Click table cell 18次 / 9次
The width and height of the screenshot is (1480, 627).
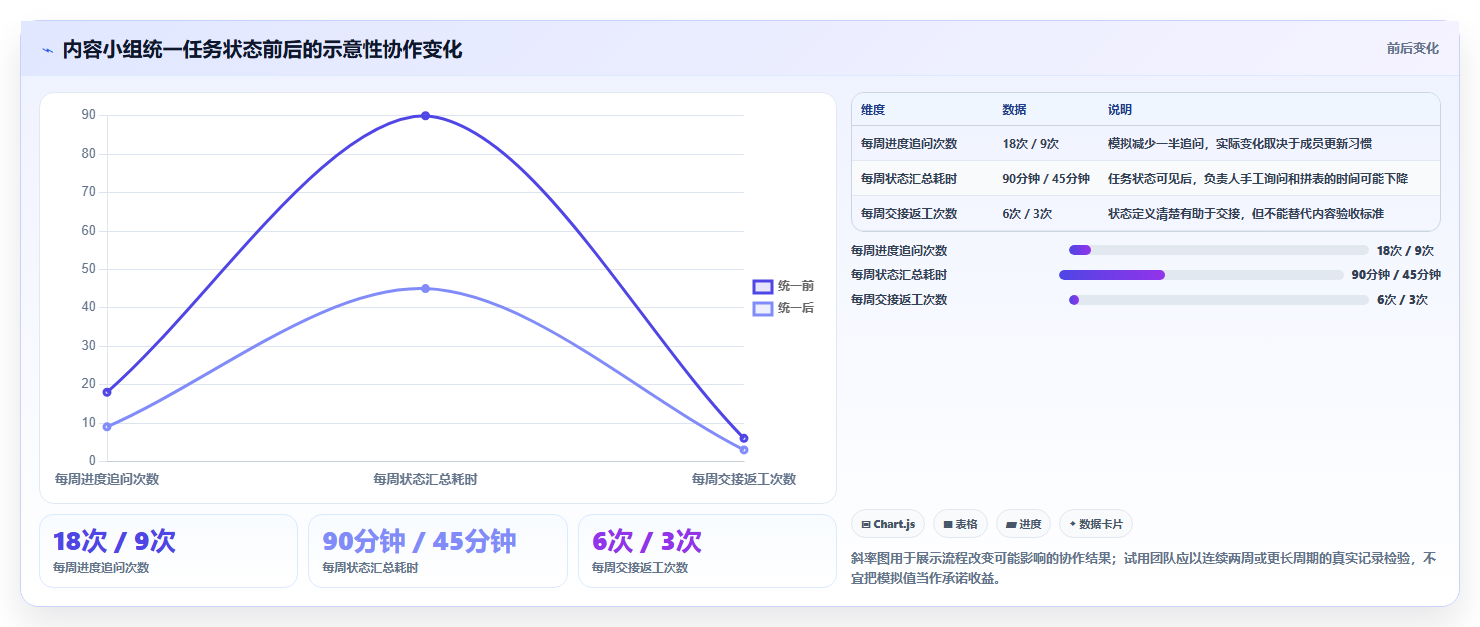coord(1031,144)
